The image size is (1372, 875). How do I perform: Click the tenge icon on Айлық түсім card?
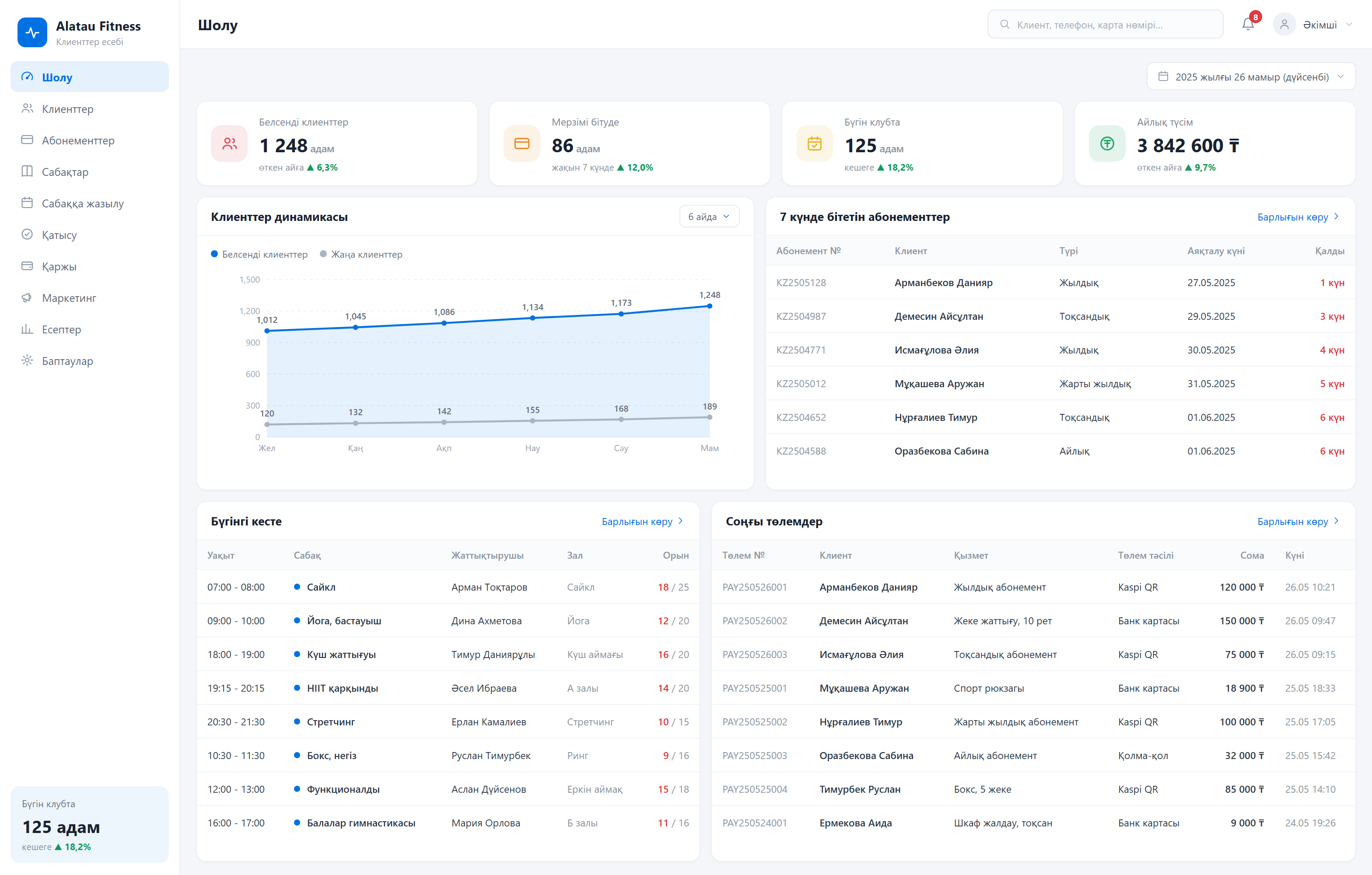(1107, 143)
